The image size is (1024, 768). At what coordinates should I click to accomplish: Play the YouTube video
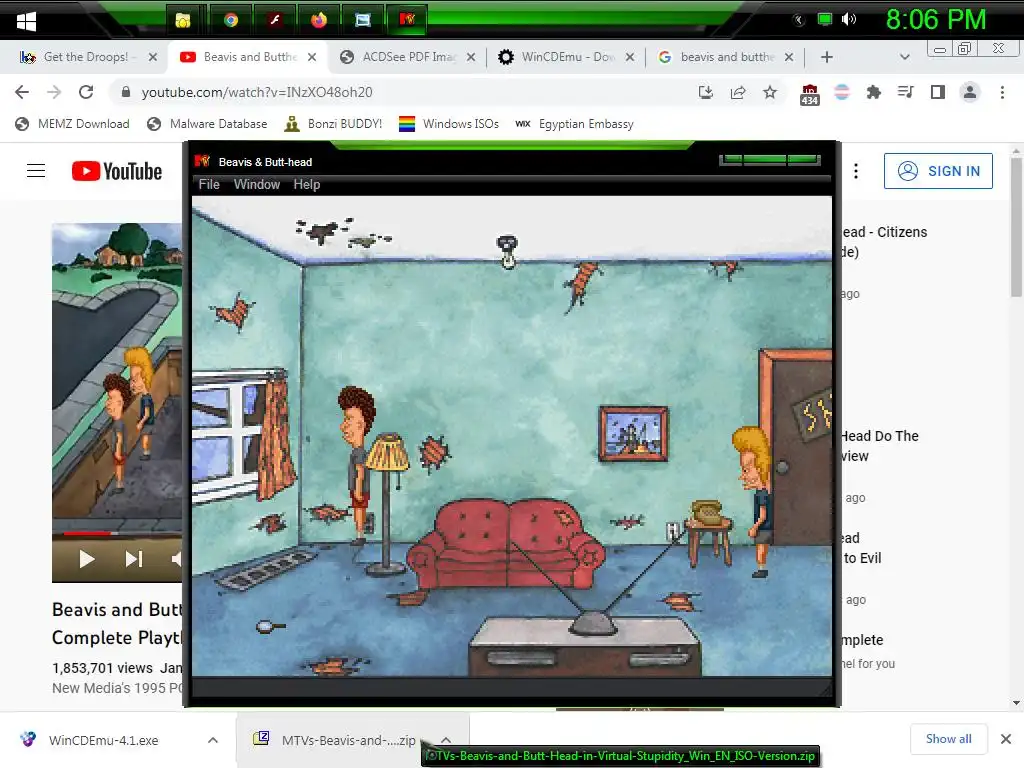[x=86, y=559]
